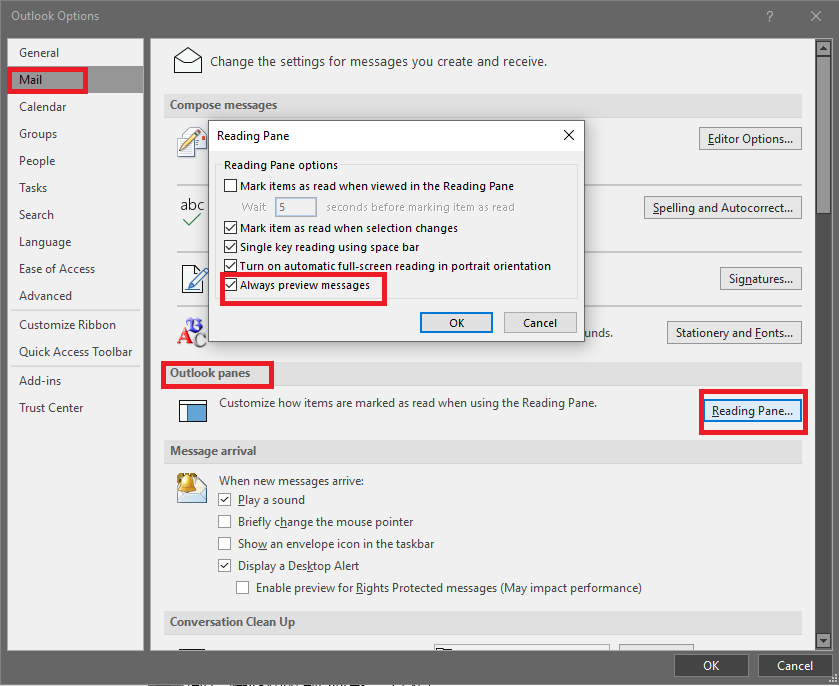Open Add-ins category
839x686 pixels.
coord(75,380)
